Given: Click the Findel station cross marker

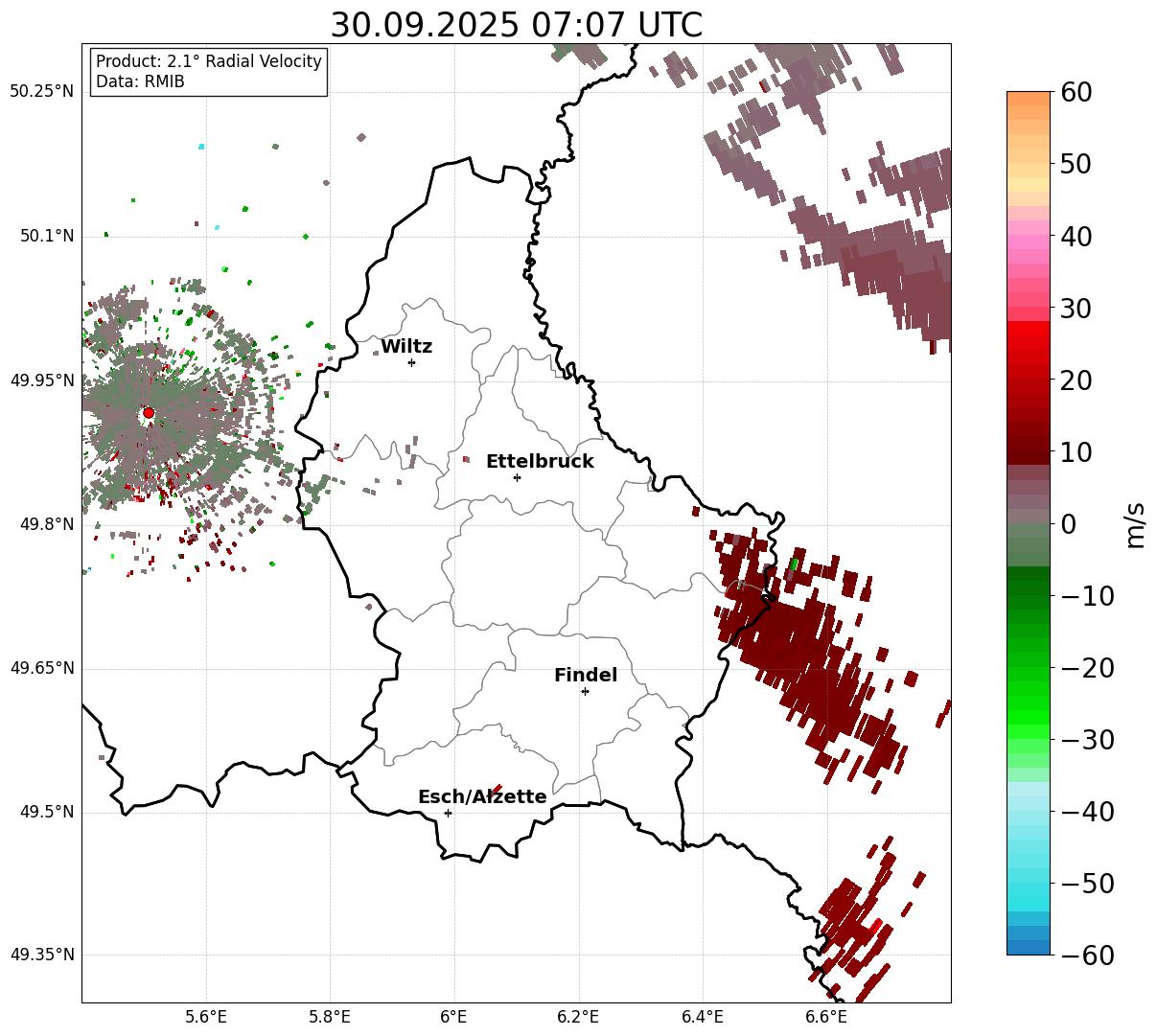Looking at the screenshot, I should click(585, 691).
